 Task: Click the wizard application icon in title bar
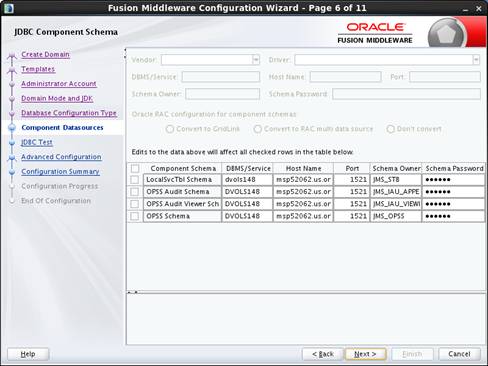8,8
